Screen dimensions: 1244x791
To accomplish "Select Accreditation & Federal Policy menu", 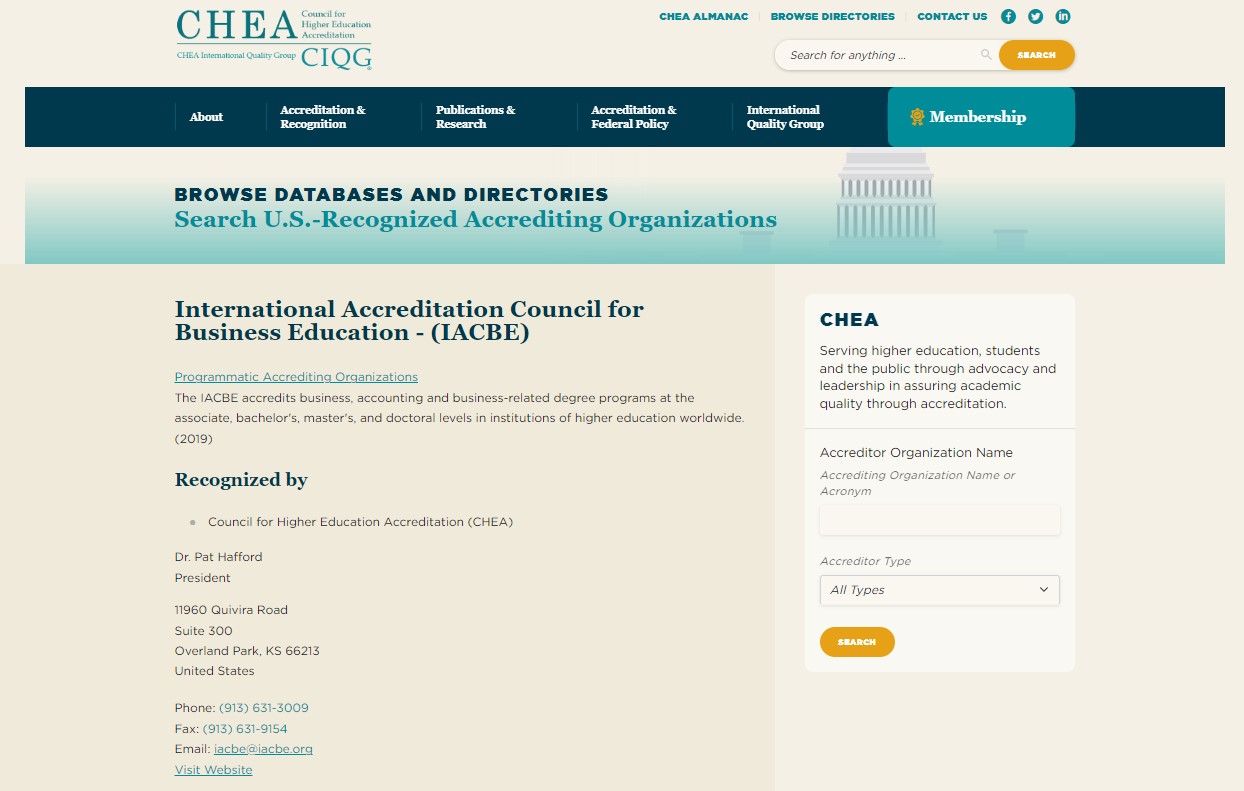I will click(633, 117).
